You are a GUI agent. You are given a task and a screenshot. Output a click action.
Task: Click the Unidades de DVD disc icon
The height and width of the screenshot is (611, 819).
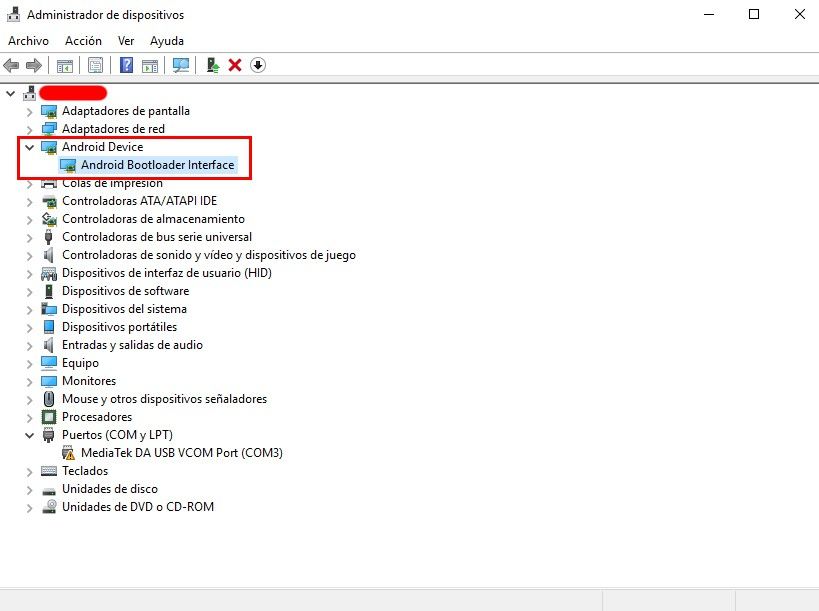[x=49, y=507]
